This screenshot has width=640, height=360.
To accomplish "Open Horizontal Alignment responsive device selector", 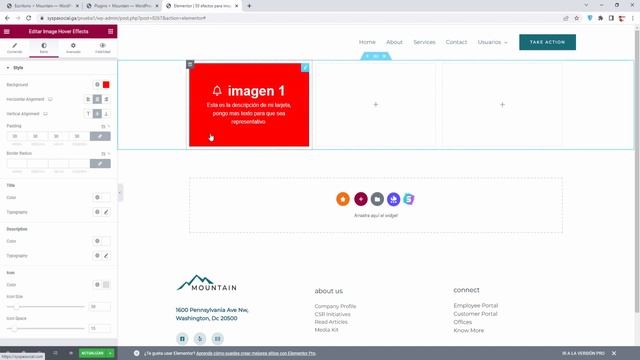I will [x=50, y=99].
